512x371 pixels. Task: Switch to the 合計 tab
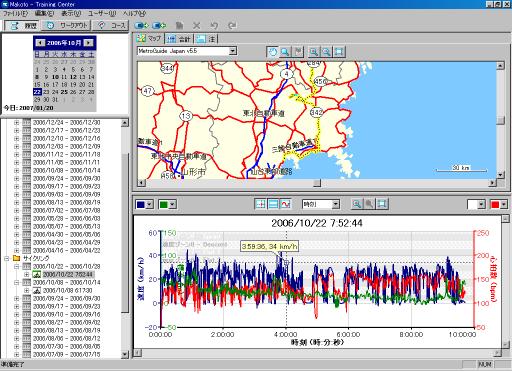pos(179,39)
